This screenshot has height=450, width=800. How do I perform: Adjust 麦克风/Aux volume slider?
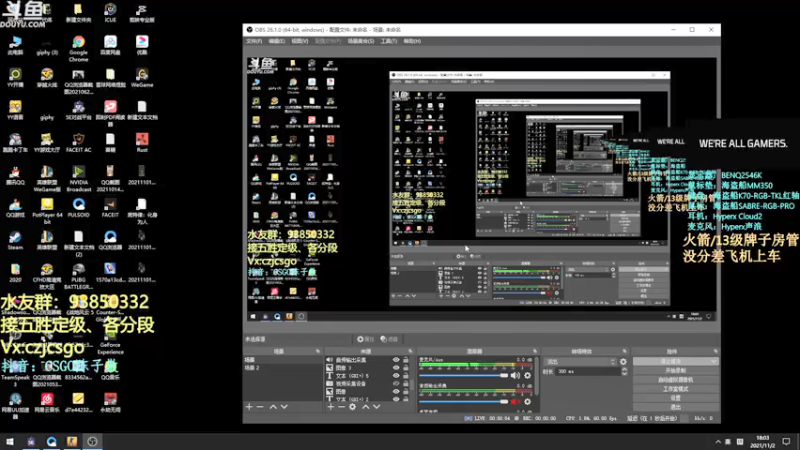tap(464, 376)
